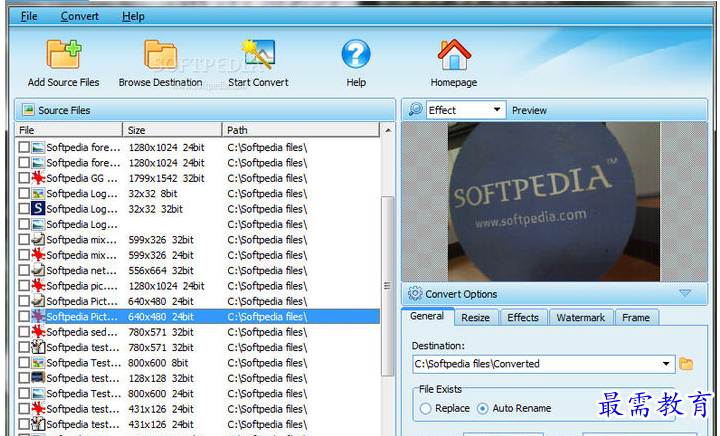Image resolution: width=720 pixels, height=436 pixels.
Task: Click file icon of 800x600 8bit row
Action: [38, 363]
